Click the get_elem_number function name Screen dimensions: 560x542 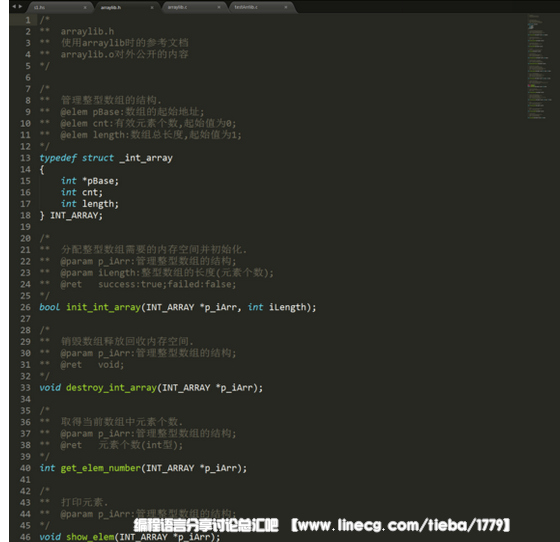click(x=101, y=468)
